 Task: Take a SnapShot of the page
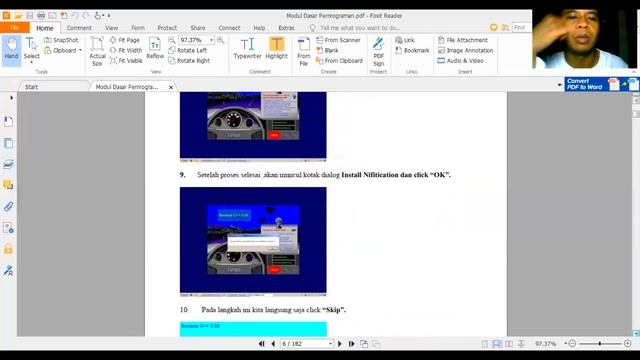[x=61, y=40]
